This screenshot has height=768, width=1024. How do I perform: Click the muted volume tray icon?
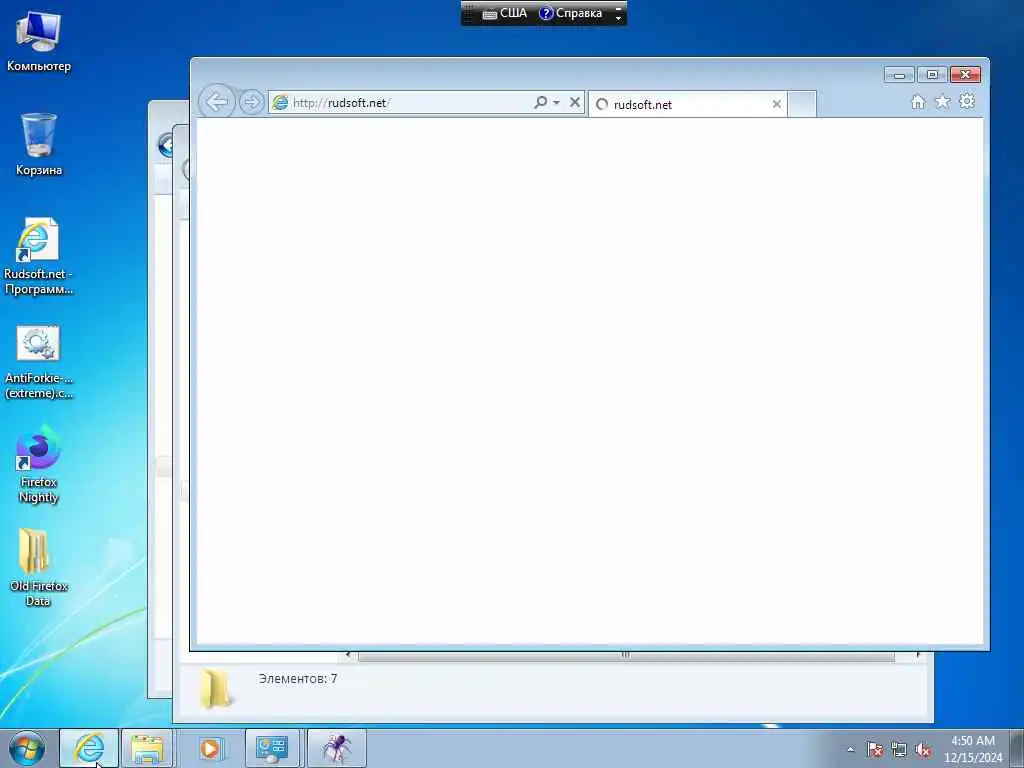923,750
